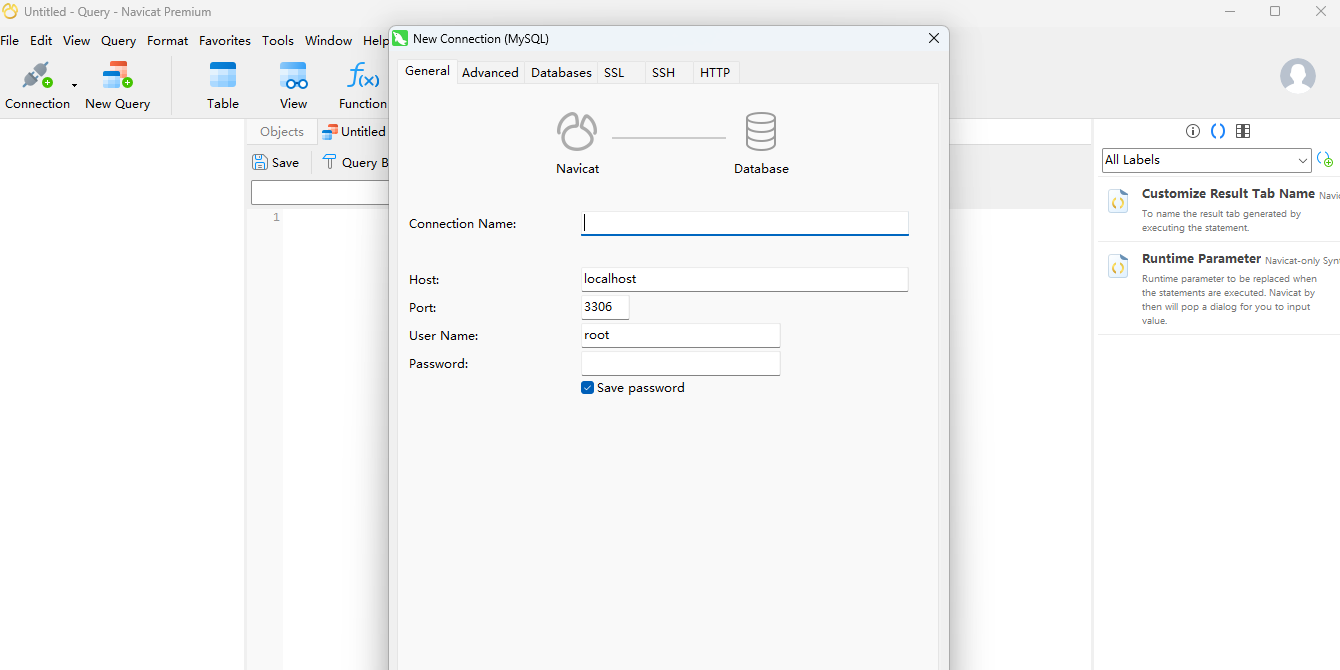Open the Edit menu
Image resolution: width=1340 pixels, height=670 pixels.
tap(41, 41)
